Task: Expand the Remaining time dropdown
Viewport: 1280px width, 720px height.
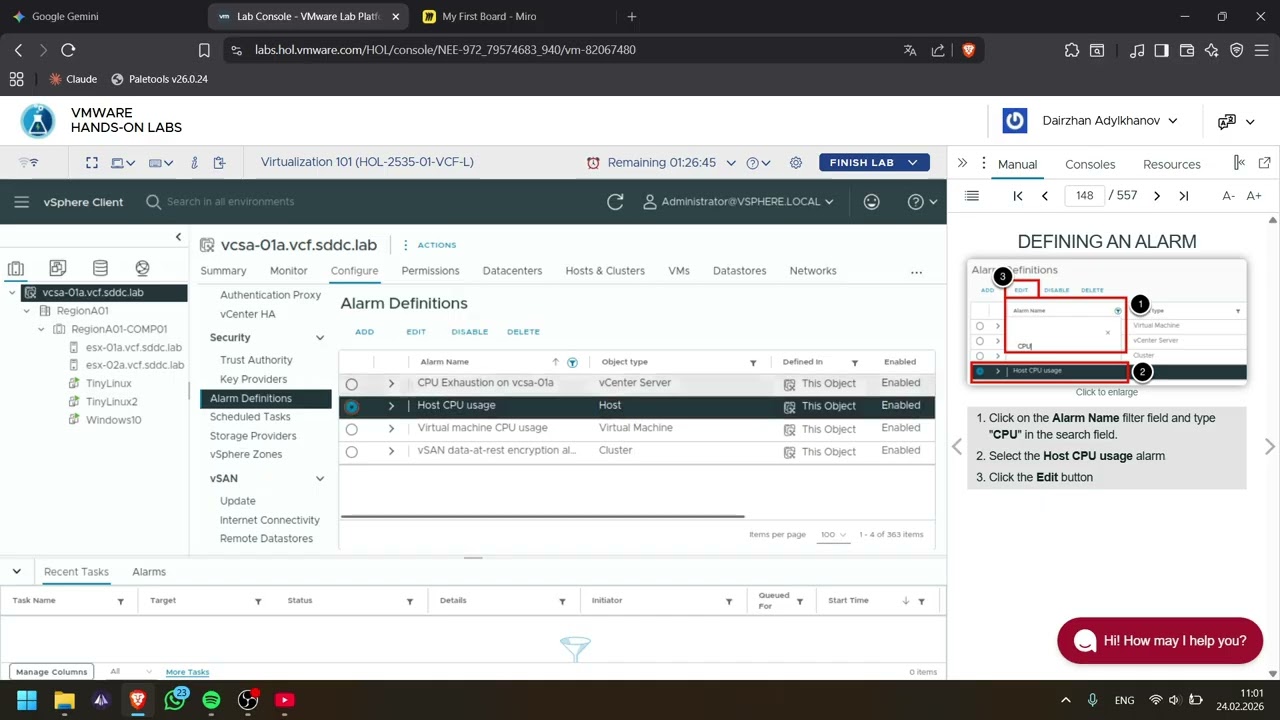Action: click(731, 162)
